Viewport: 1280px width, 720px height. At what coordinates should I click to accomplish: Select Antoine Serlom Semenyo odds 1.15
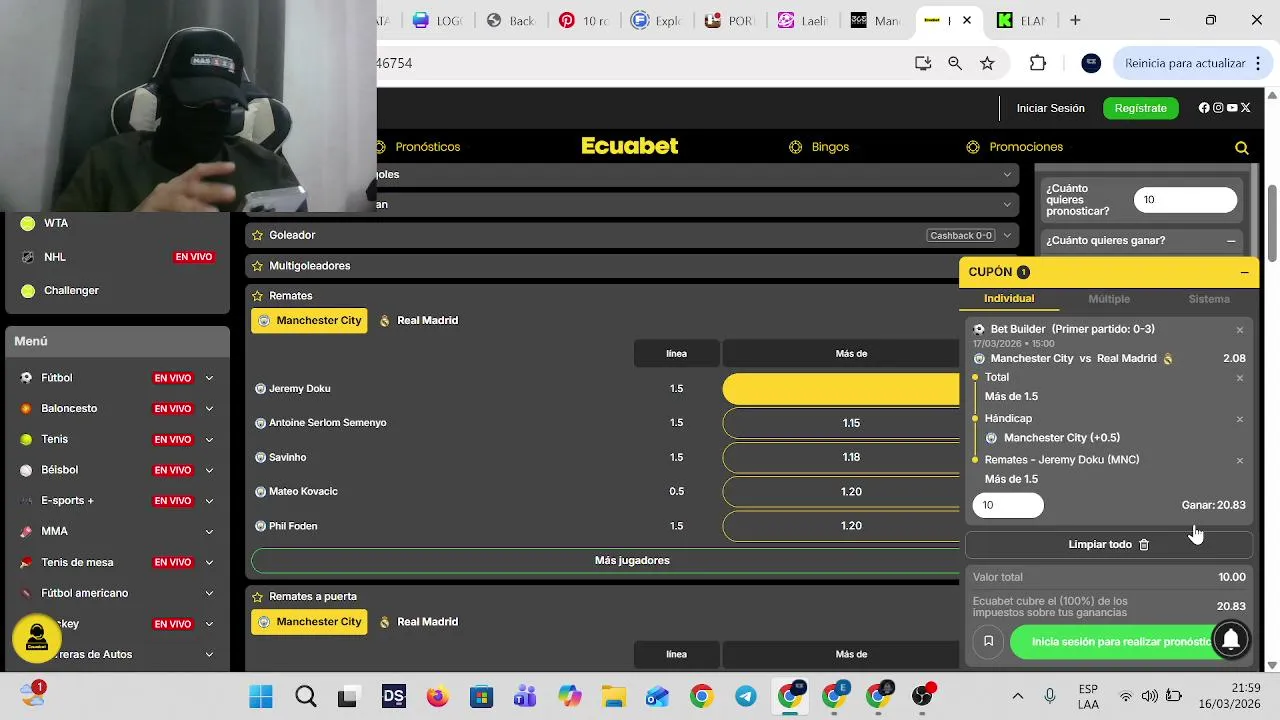pos(841,423)
